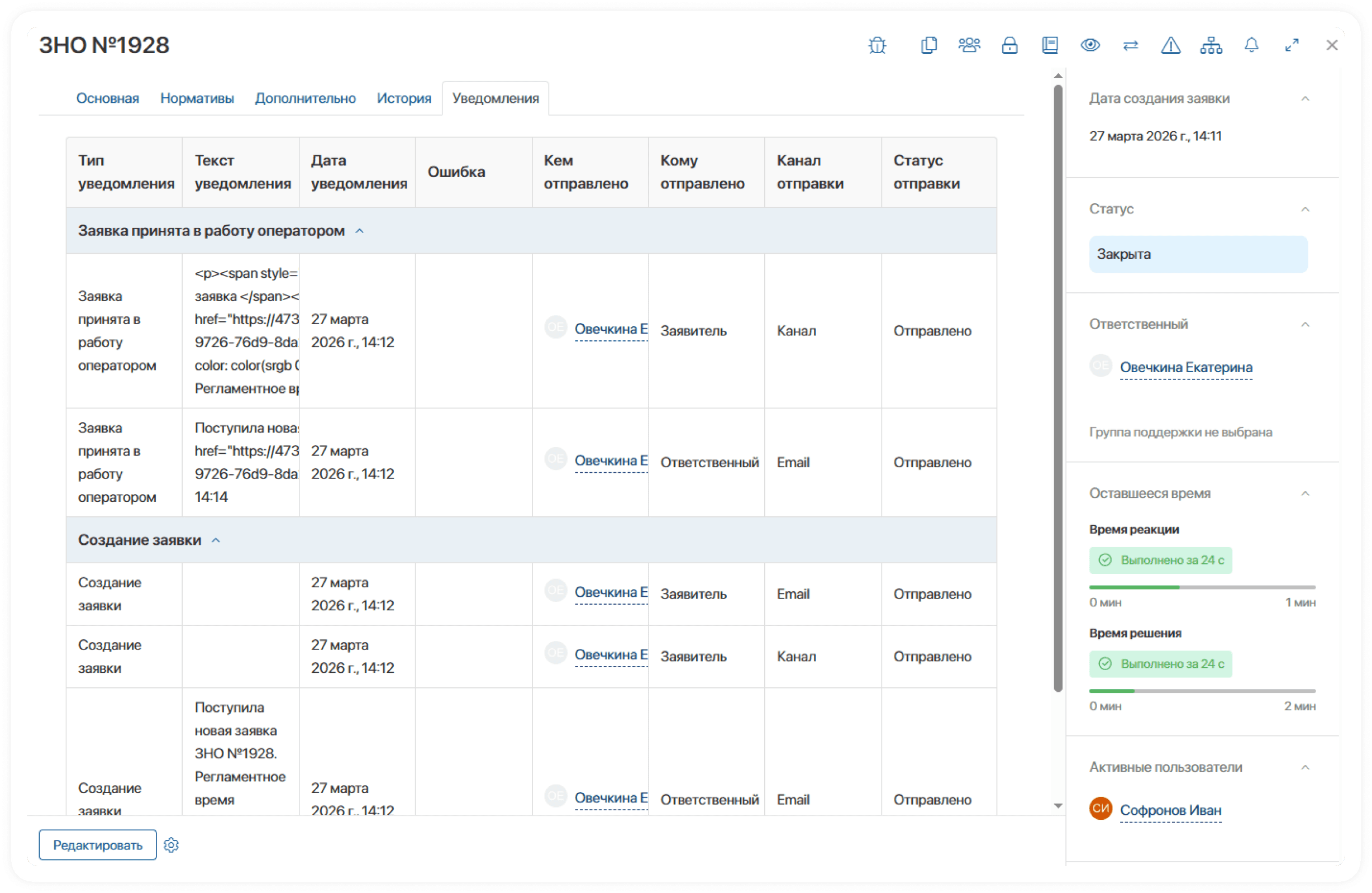Click the notification bell icon
The width and height of the screenshot is (1372, 893).
(x=1251, y=45)
